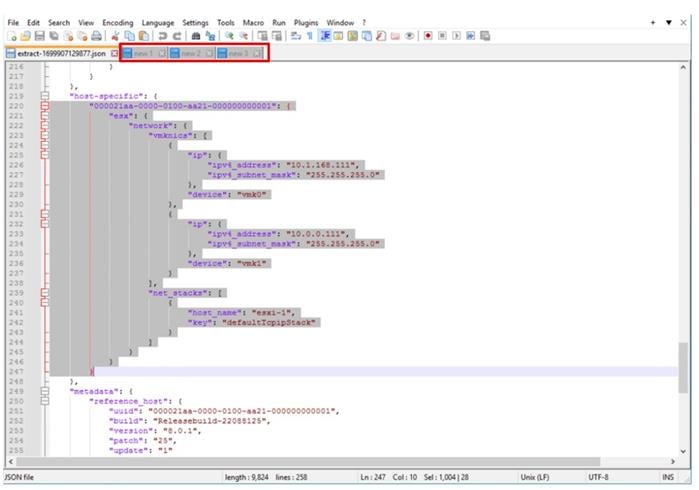
Task: Collapse the fold marker on line 220
Action: point(45,106)
